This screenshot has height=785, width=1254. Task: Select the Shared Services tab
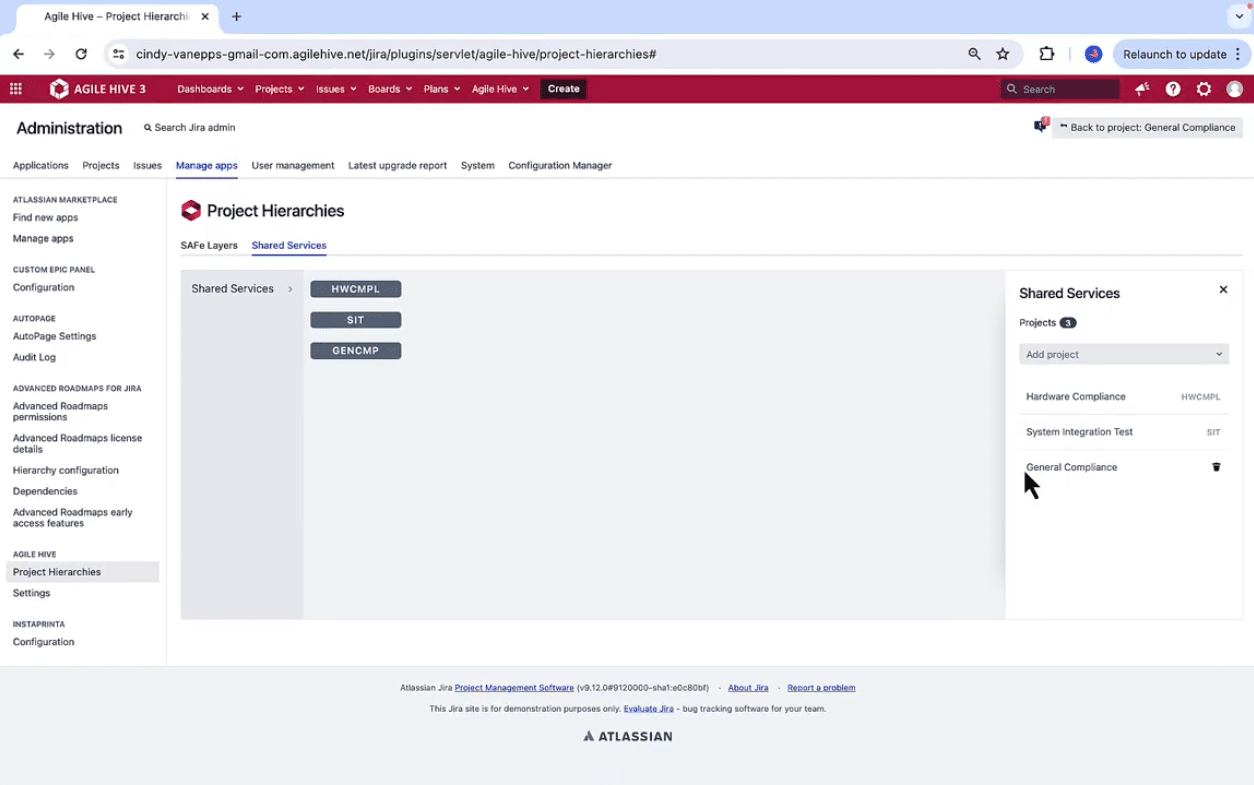click(x=289, y=245)
